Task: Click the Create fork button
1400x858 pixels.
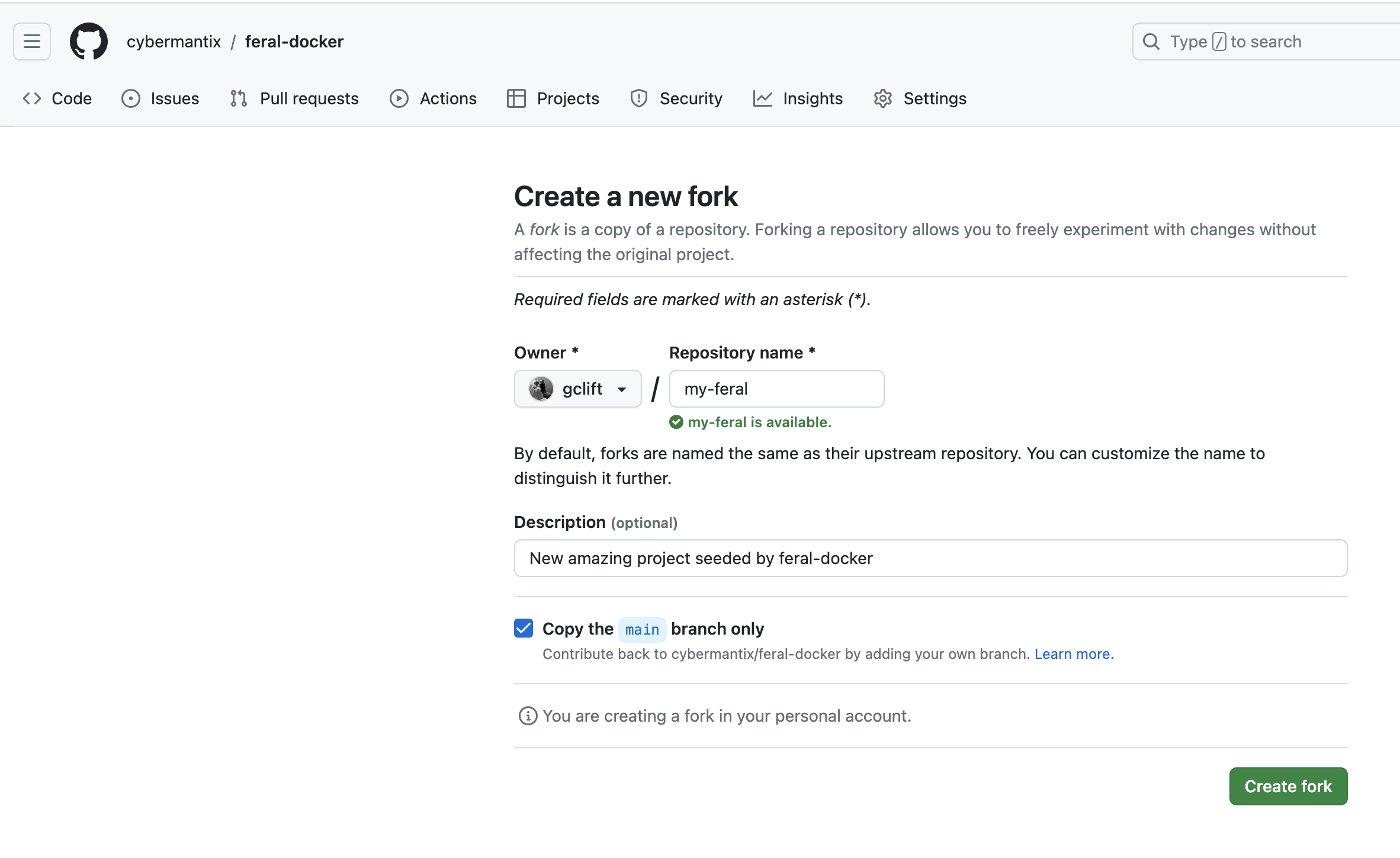Action: click(1288, 786)
